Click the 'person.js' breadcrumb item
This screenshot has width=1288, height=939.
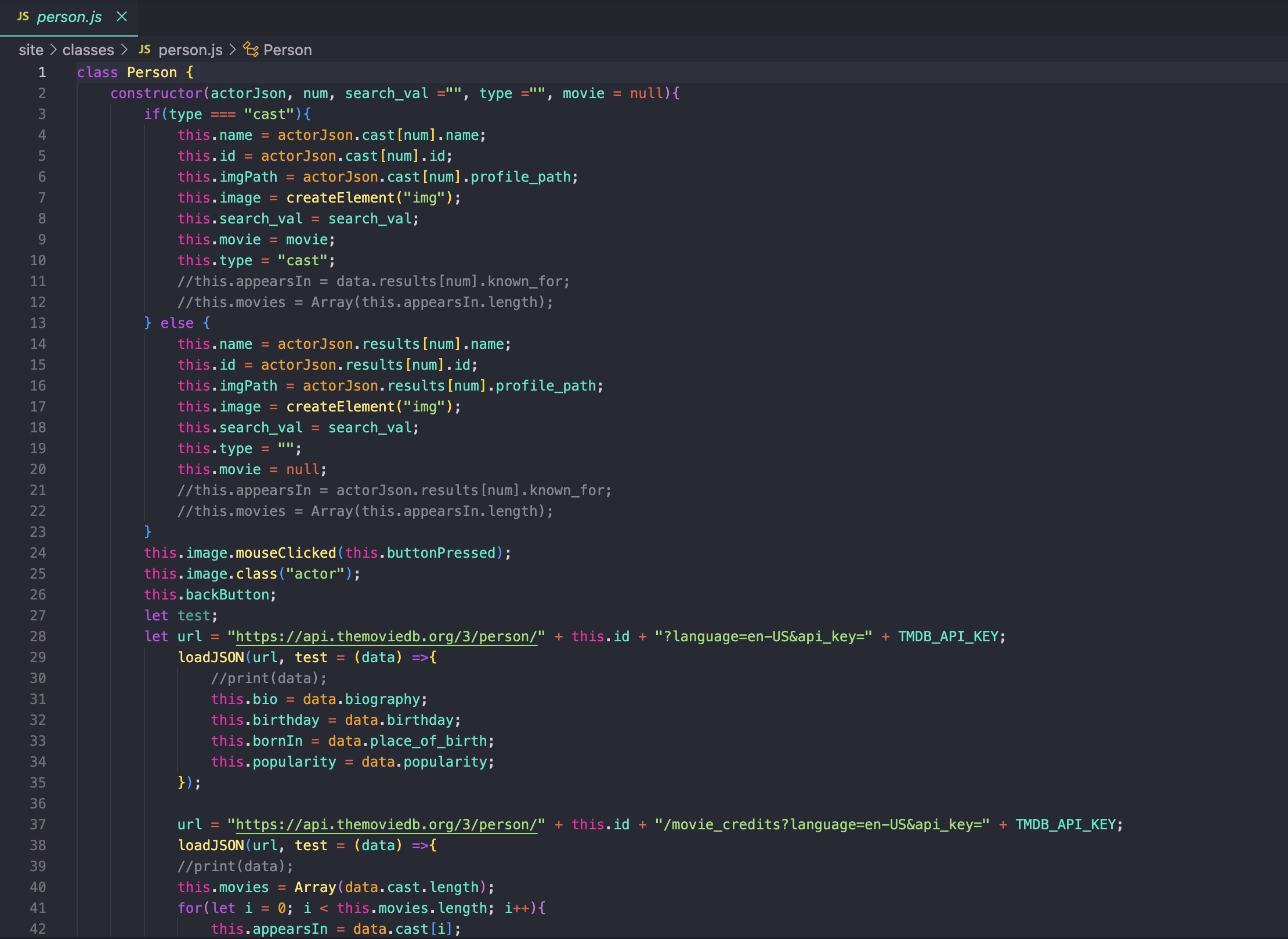190,50
